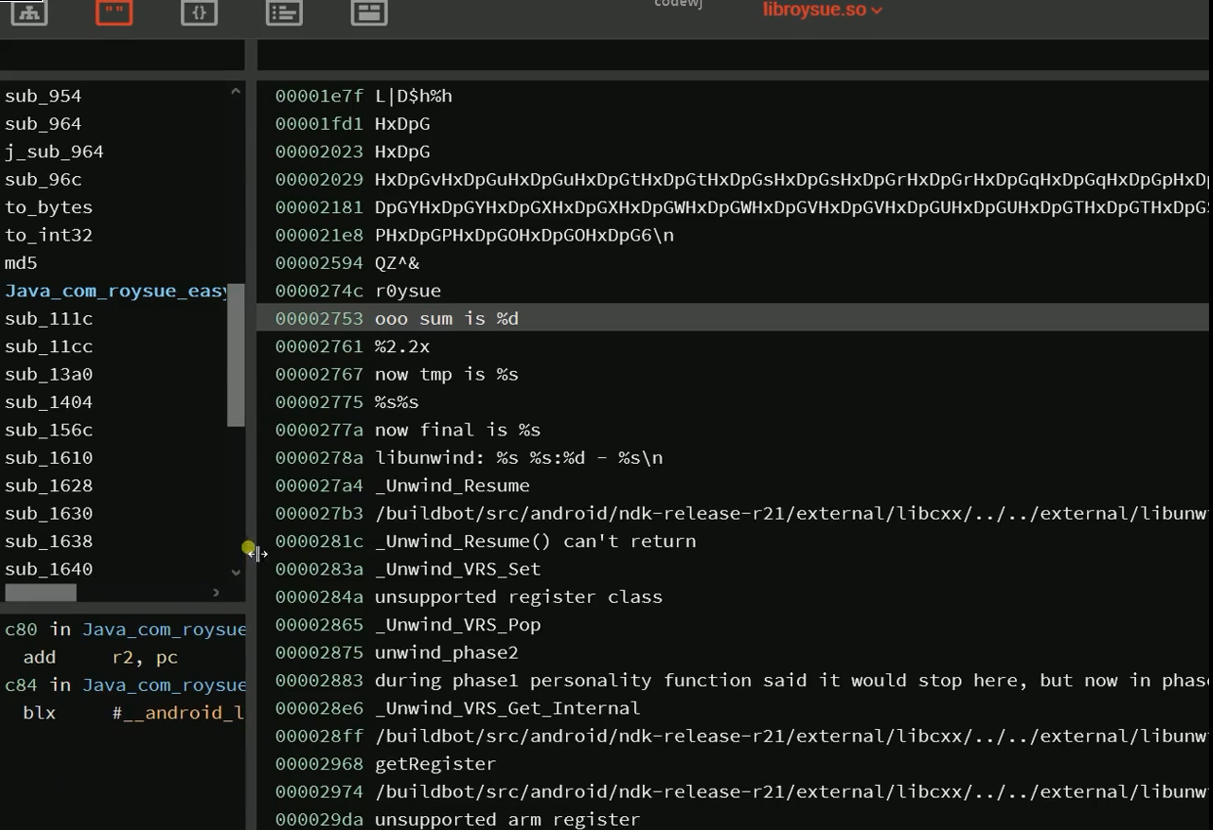The image size is (1213, 830).
Task: Select the 'r0ysue' string row
Action: coord(732,291)
